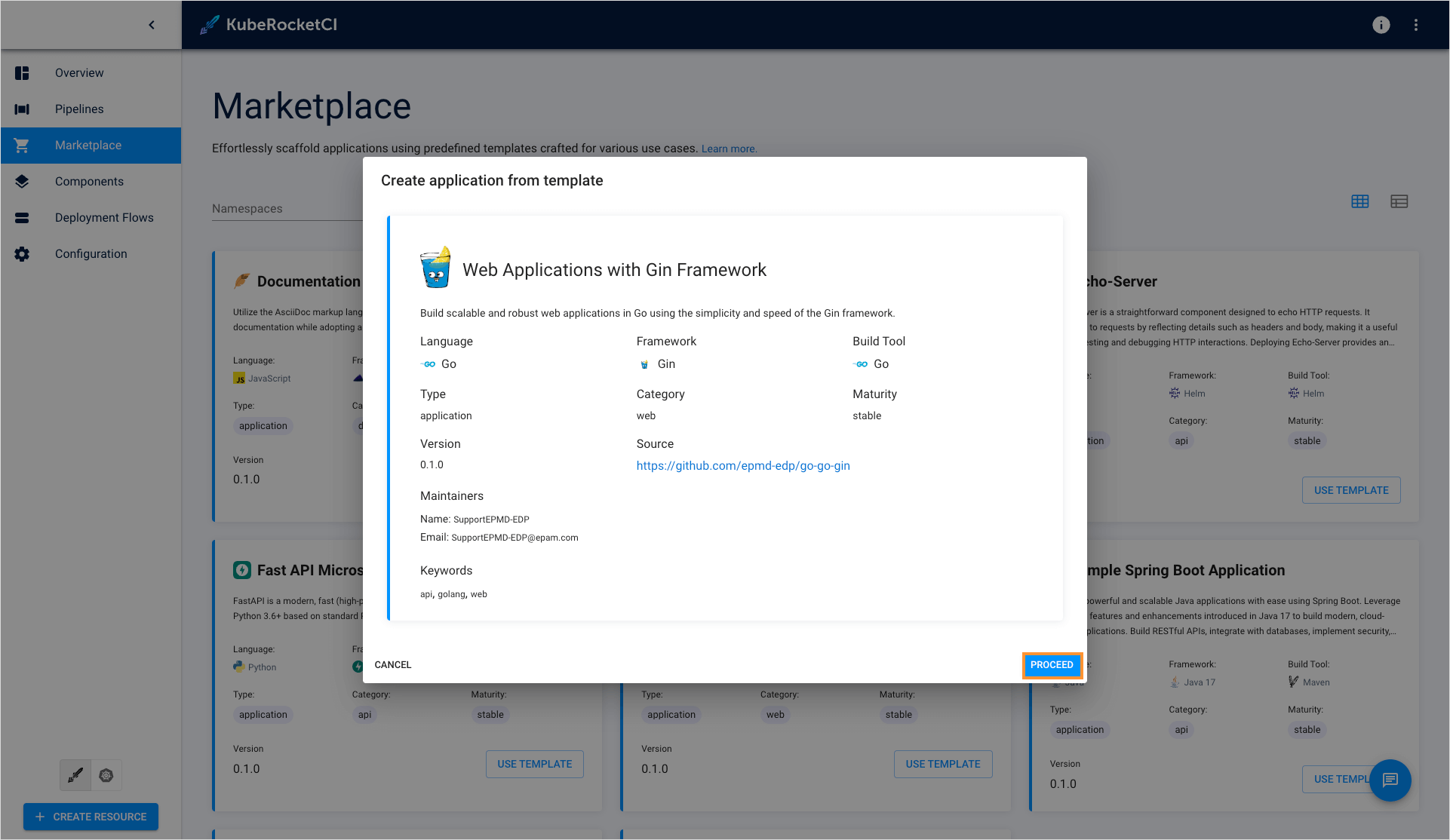Click the Gin mascot thumbnail in the dialog

(435, 267)
